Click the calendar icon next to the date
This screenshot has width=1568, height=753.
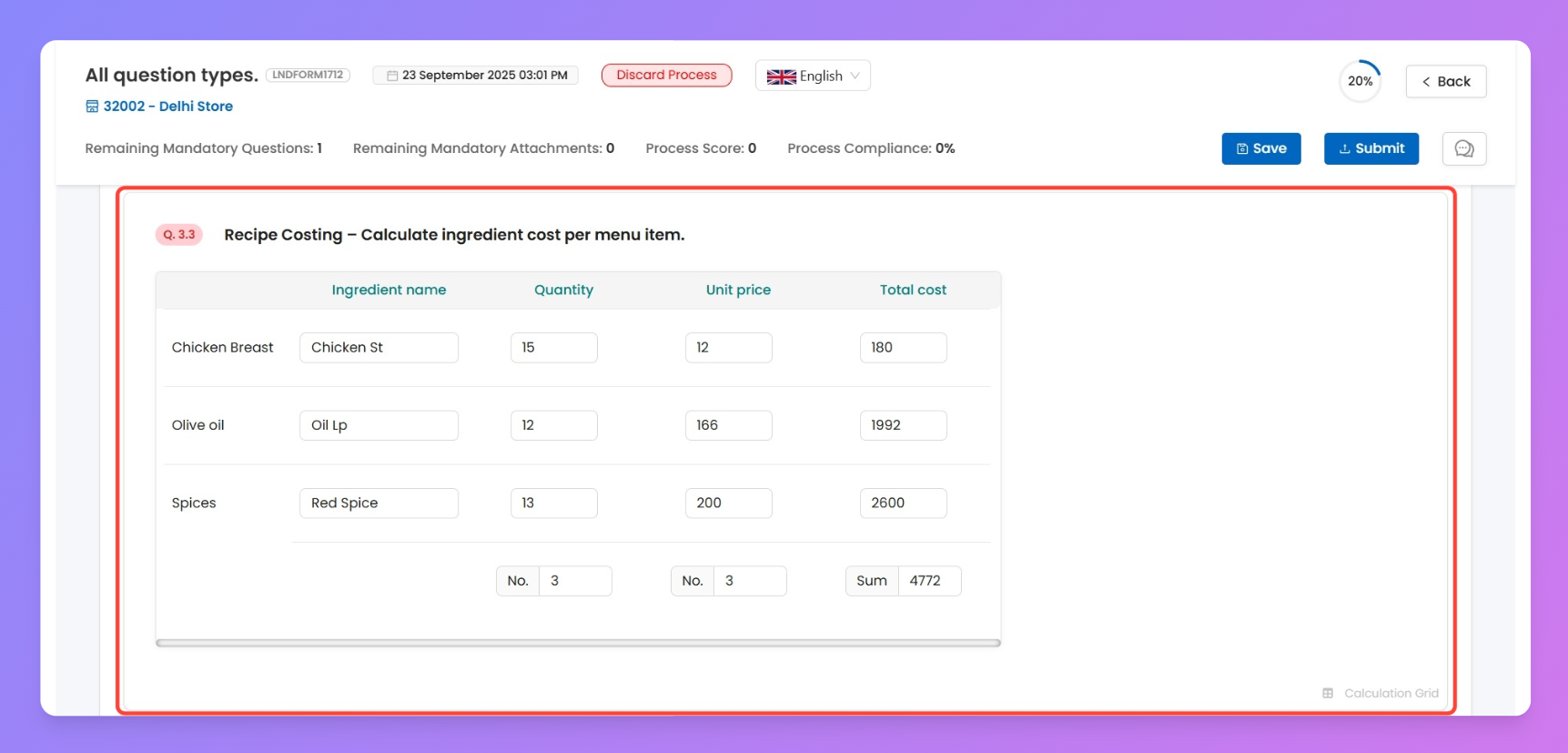coord(392,76)
